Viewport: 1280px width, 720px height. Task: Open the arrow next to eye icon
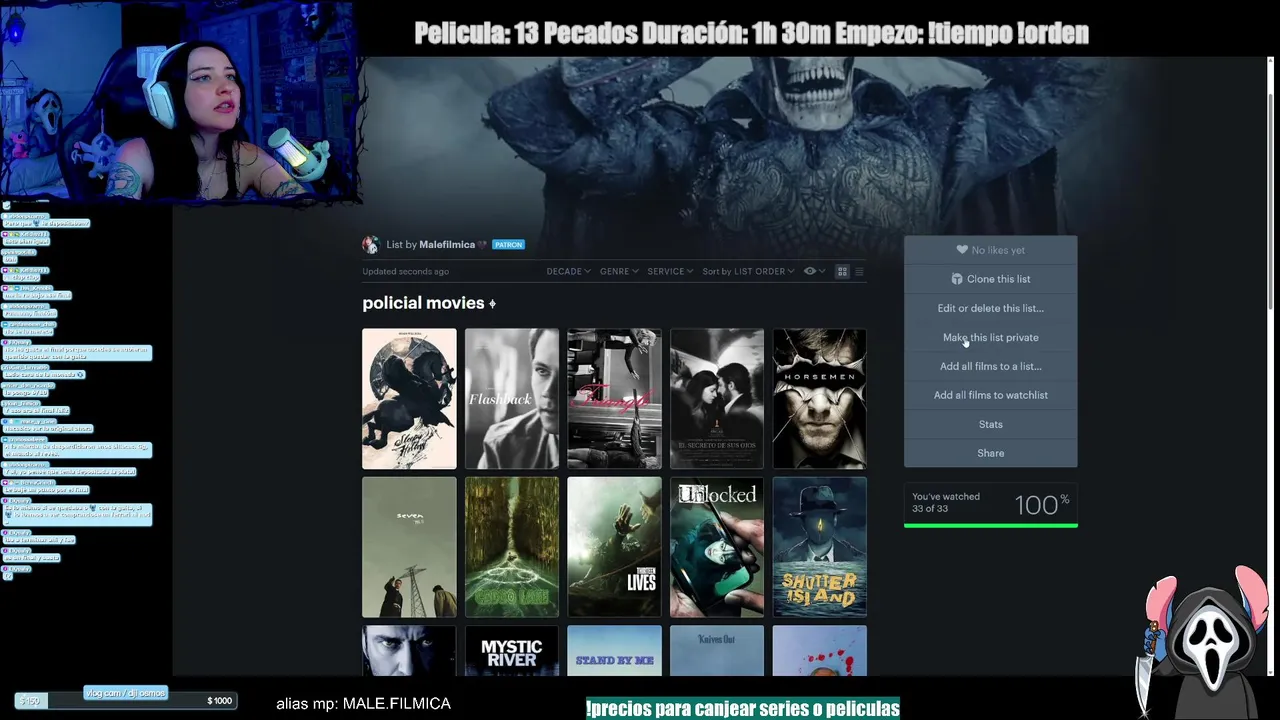822,272
